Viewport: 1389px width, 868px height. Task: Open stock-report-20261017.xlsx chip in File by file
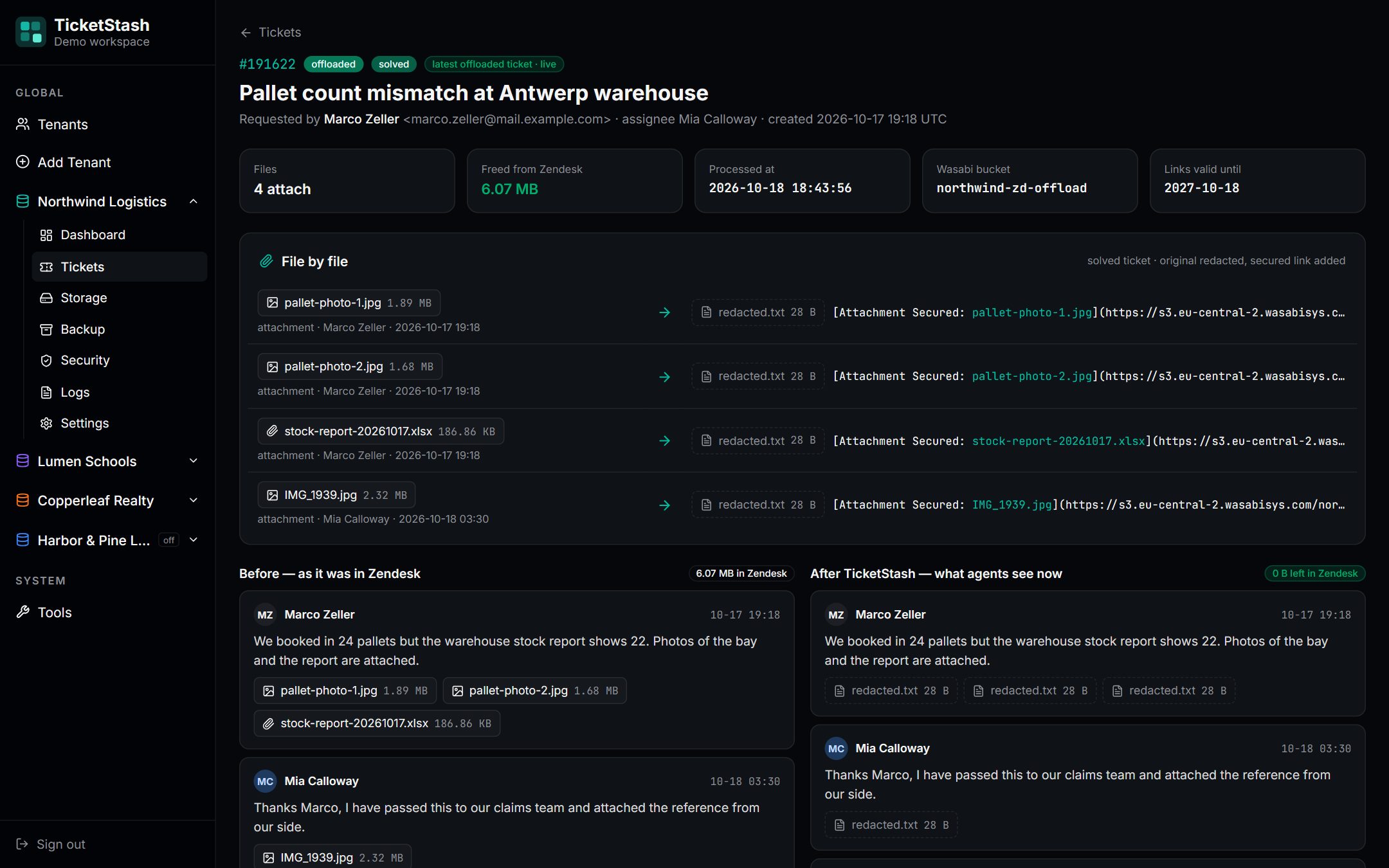[381, 431]
